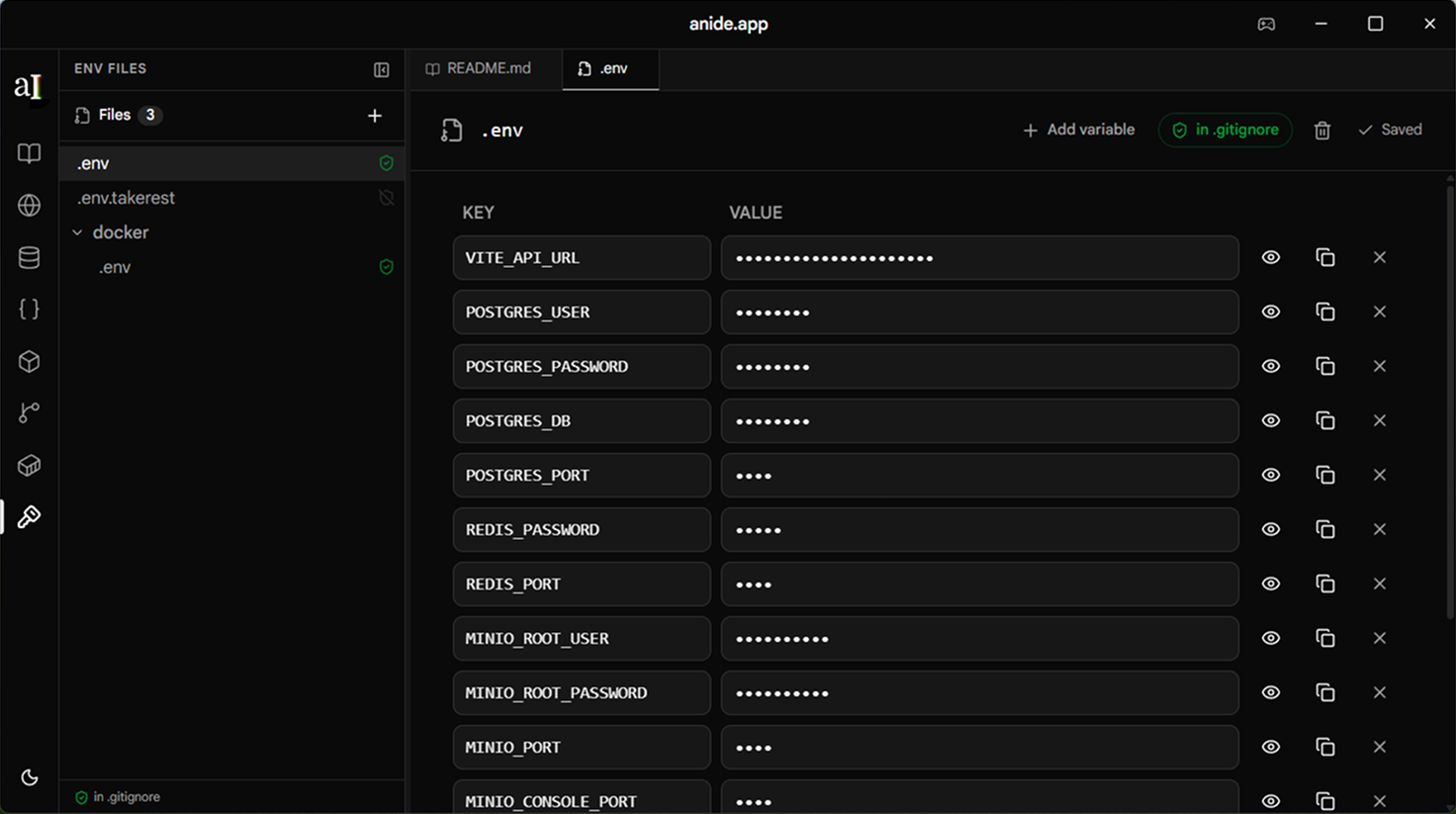Remove the POSTGRES_DB variable

coord(1380,420)
